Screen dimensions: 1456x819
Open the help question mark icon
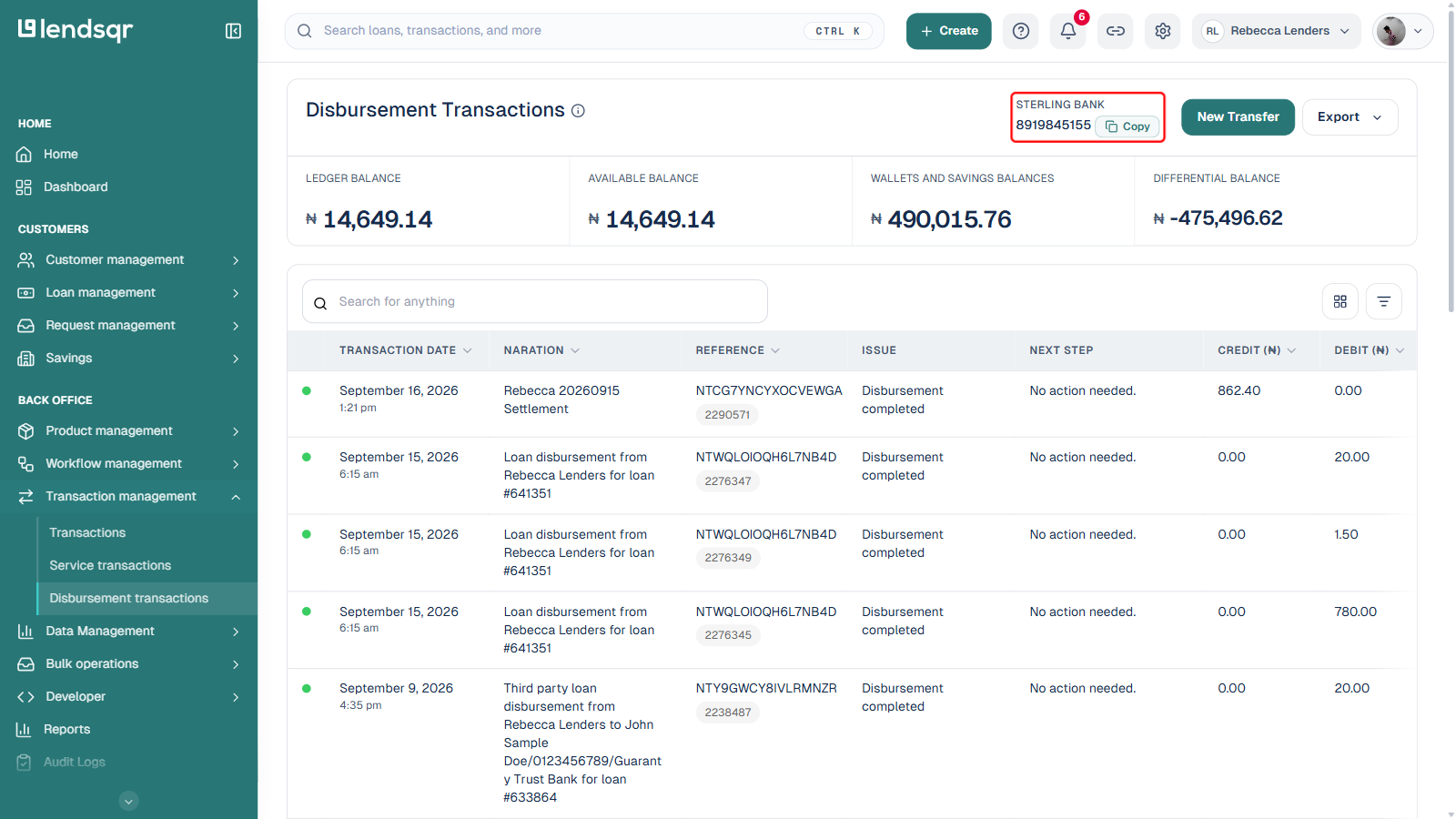[1021, 31]
